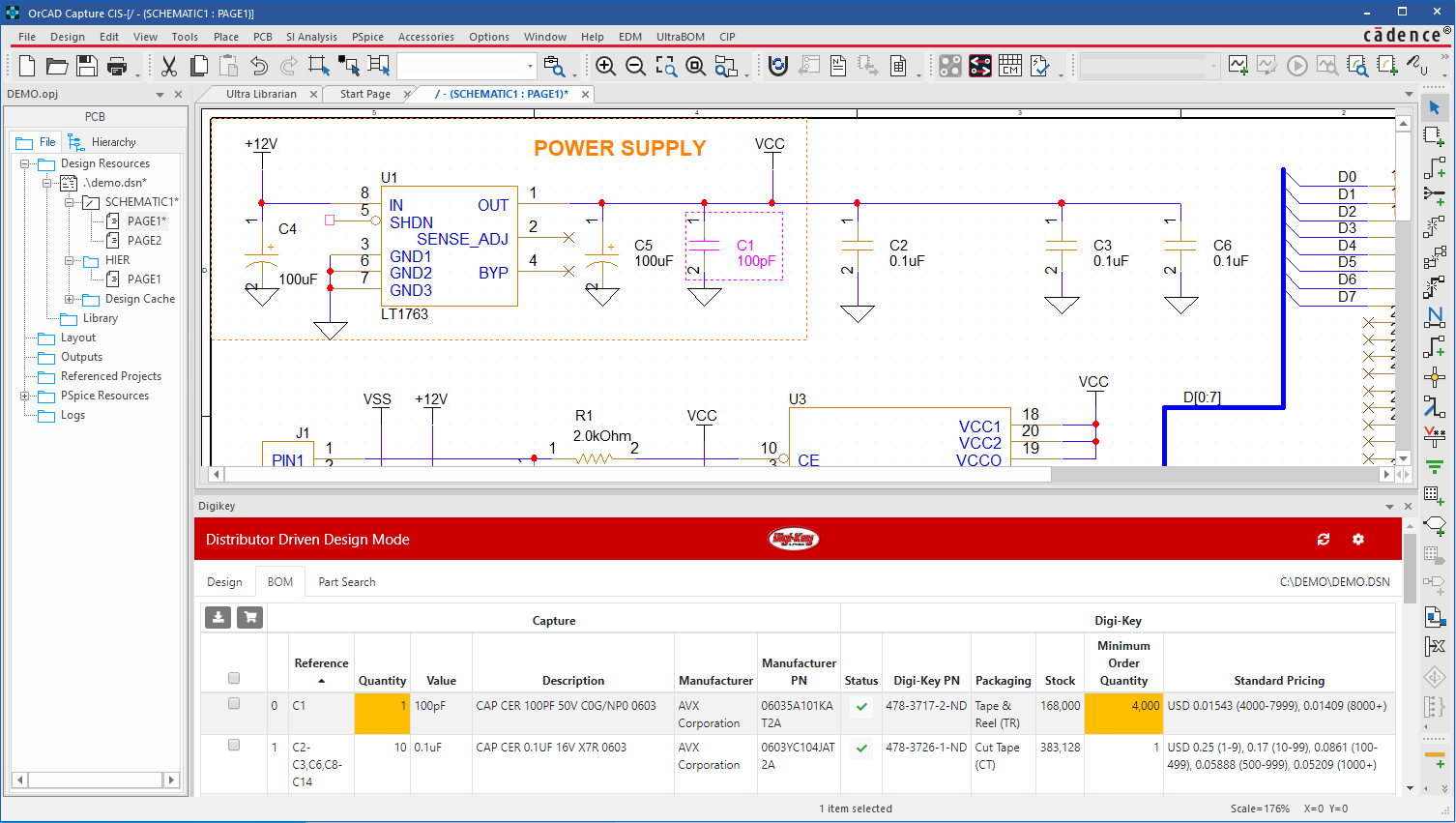Select the Place Net Alias (N) tool
Image resolution: width=1456 pixels, height=823 pixels.
1435,317
